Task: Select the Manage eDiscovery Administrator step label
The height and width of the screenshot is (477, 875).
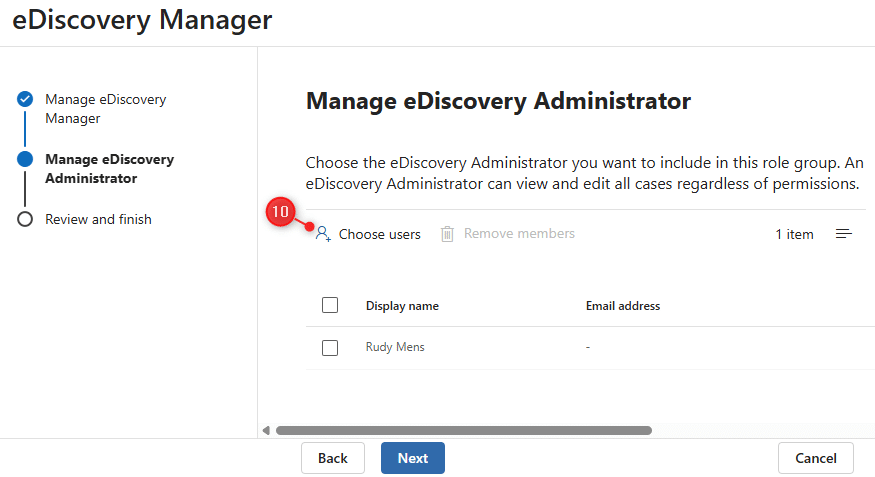Action: [x=109, y=169]
